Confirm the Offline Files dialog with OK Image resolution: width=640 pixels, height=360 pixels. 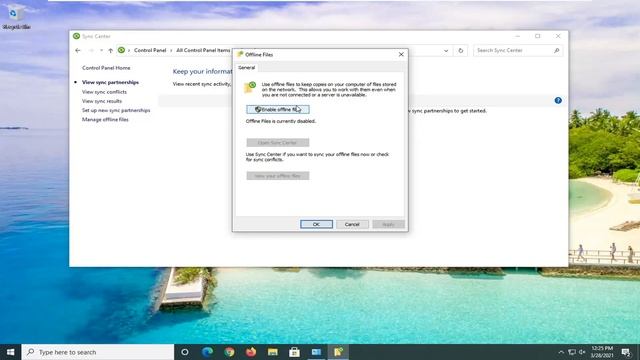click(316, 224)
